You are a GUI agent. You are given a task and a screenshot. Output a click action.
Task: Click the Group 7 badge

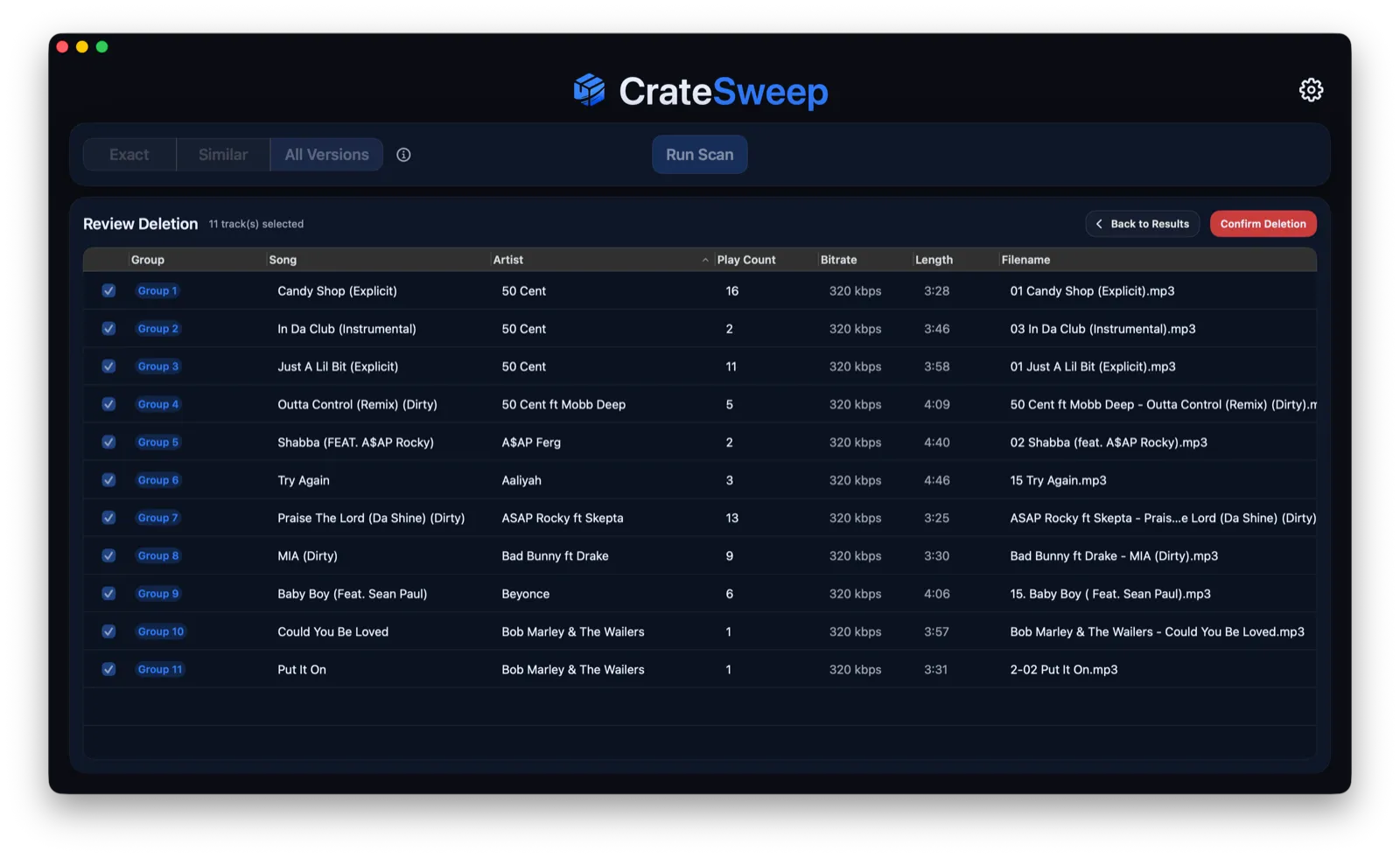tap(158, 518)
